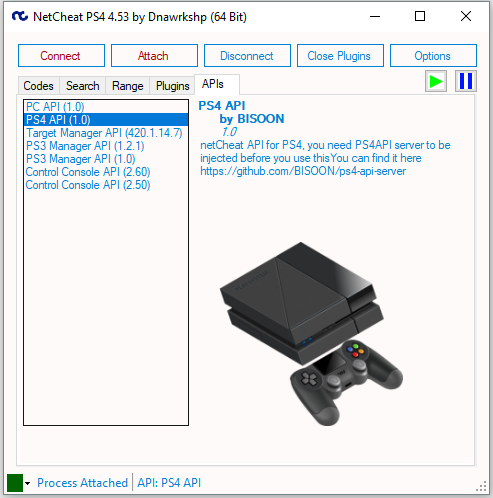493x498 pixels.
Task: Click the PS4 console and controller image
Action: [x=311, y=334]
